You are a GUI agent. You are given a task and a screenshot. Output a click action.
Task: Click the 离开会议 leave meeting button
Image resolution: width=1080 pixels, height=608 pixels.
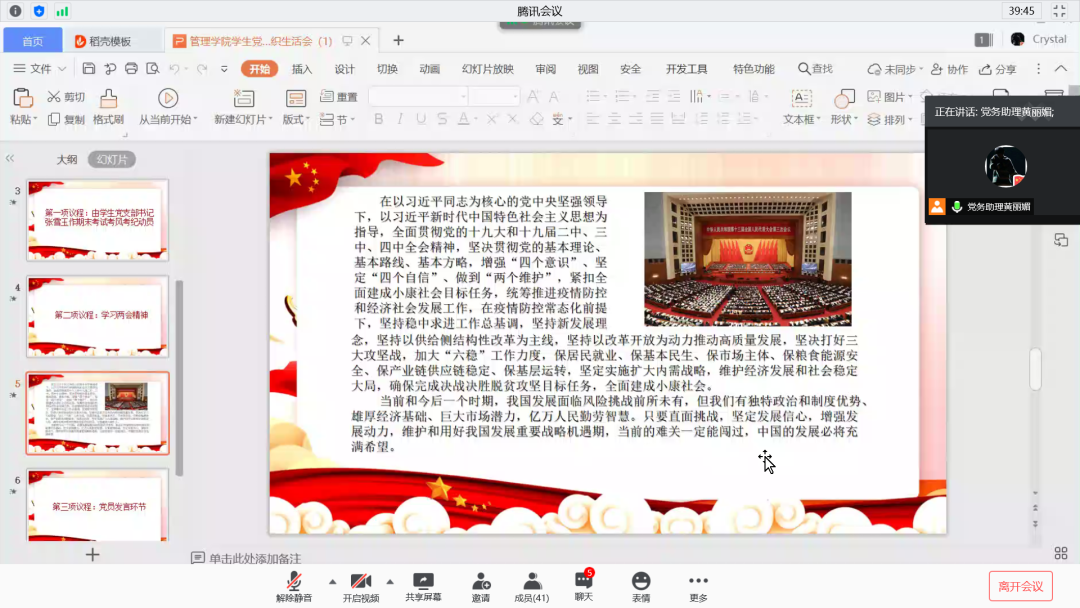[x=1020, y=586]
